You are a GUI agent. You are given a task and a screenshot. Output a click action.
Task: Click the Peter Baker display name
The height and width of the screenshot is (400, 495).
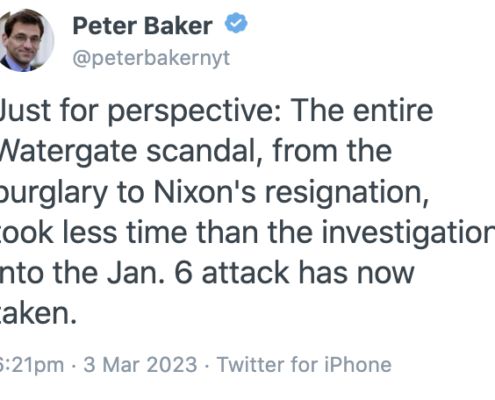(143, 26)
